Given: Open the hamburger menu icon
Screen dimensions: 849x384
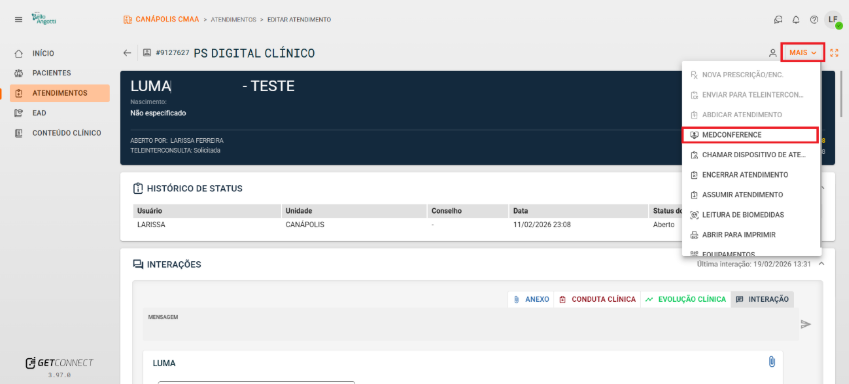Looking at the screenshot, I should pyautogui.click(x=18, y=19).
